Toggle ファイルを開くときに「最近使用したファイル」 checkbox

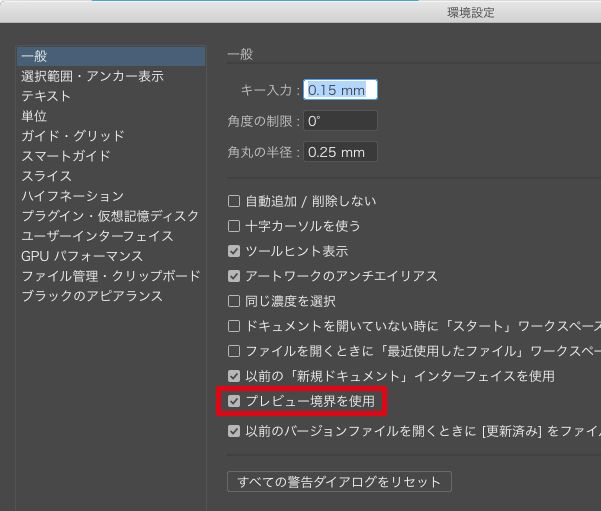234,351
